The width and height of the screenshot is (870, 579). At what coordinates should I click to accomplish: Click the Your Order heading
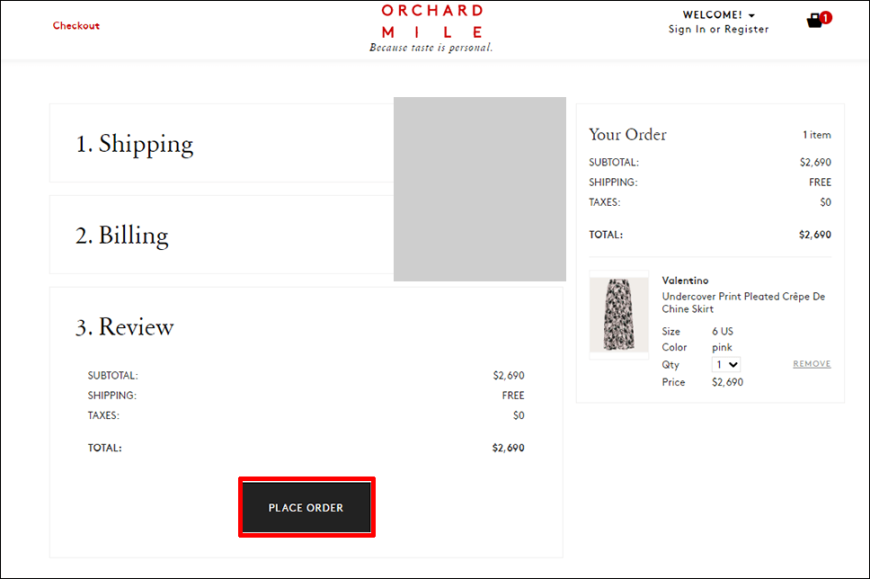pyautogui.click(x=628, y=134)
